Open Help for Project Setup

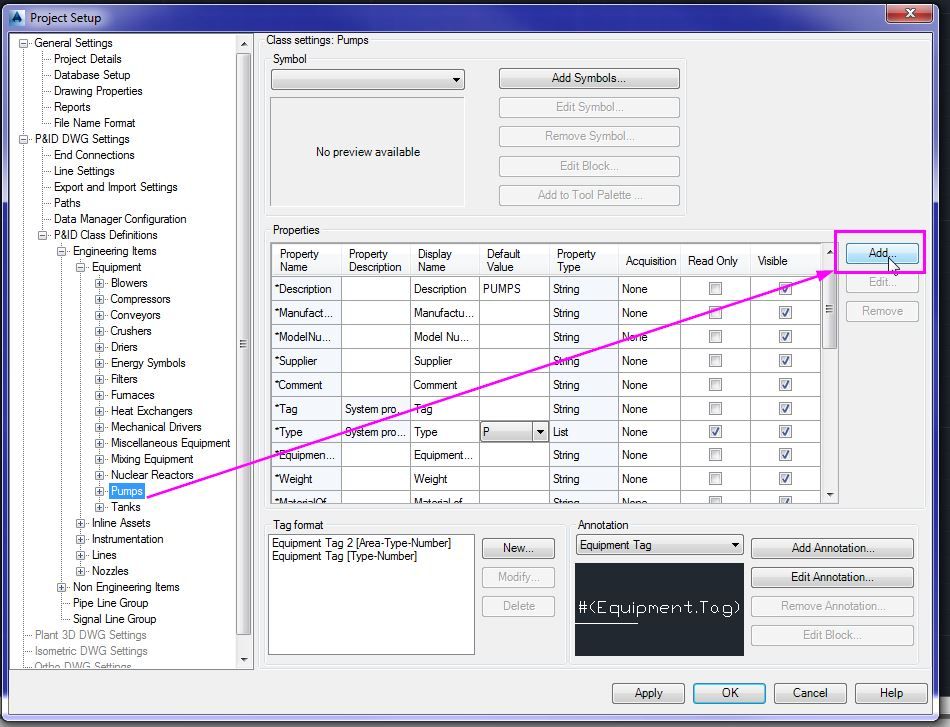point(891,693)
